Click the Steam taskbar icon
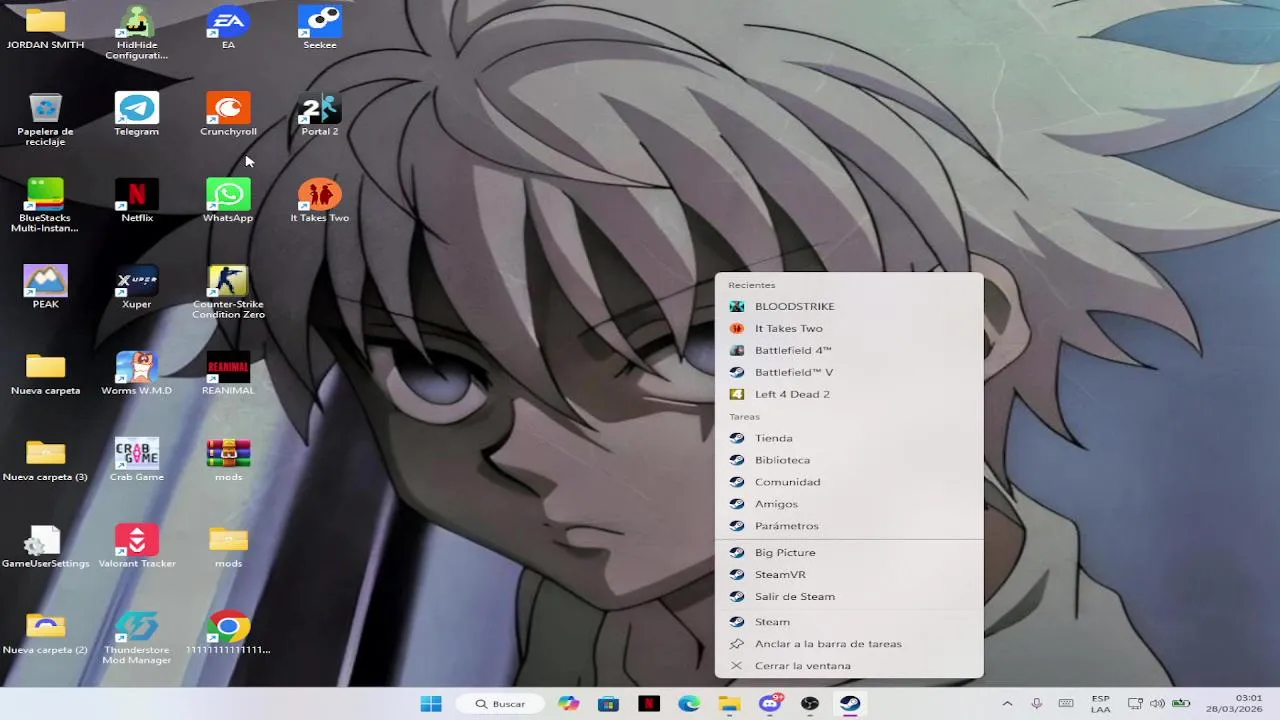Screen dimensions: 1280x720 tap(850, 704)
